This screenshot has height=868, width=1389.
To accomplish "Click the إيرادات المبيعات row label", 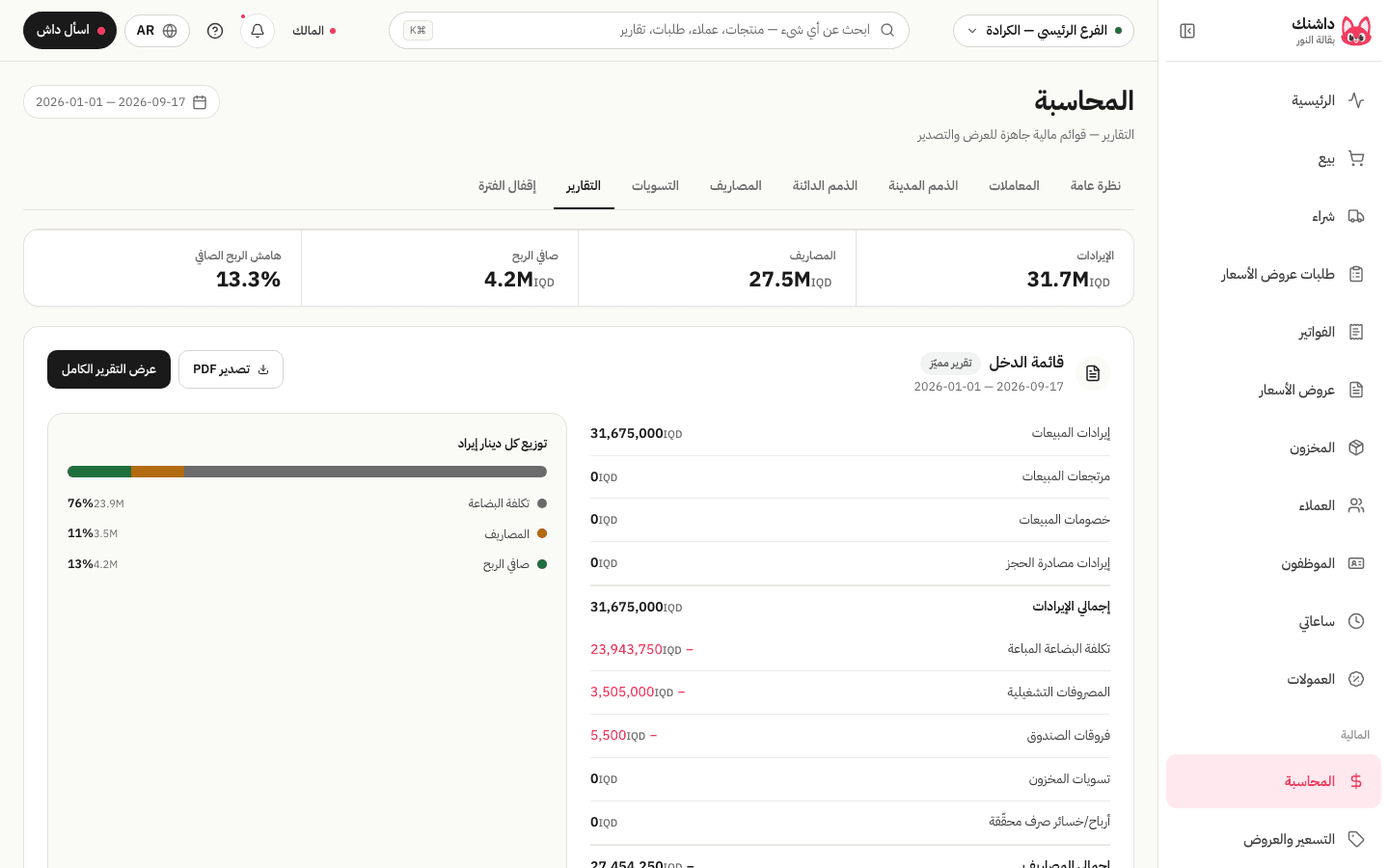I will [x=1071, y=433].
